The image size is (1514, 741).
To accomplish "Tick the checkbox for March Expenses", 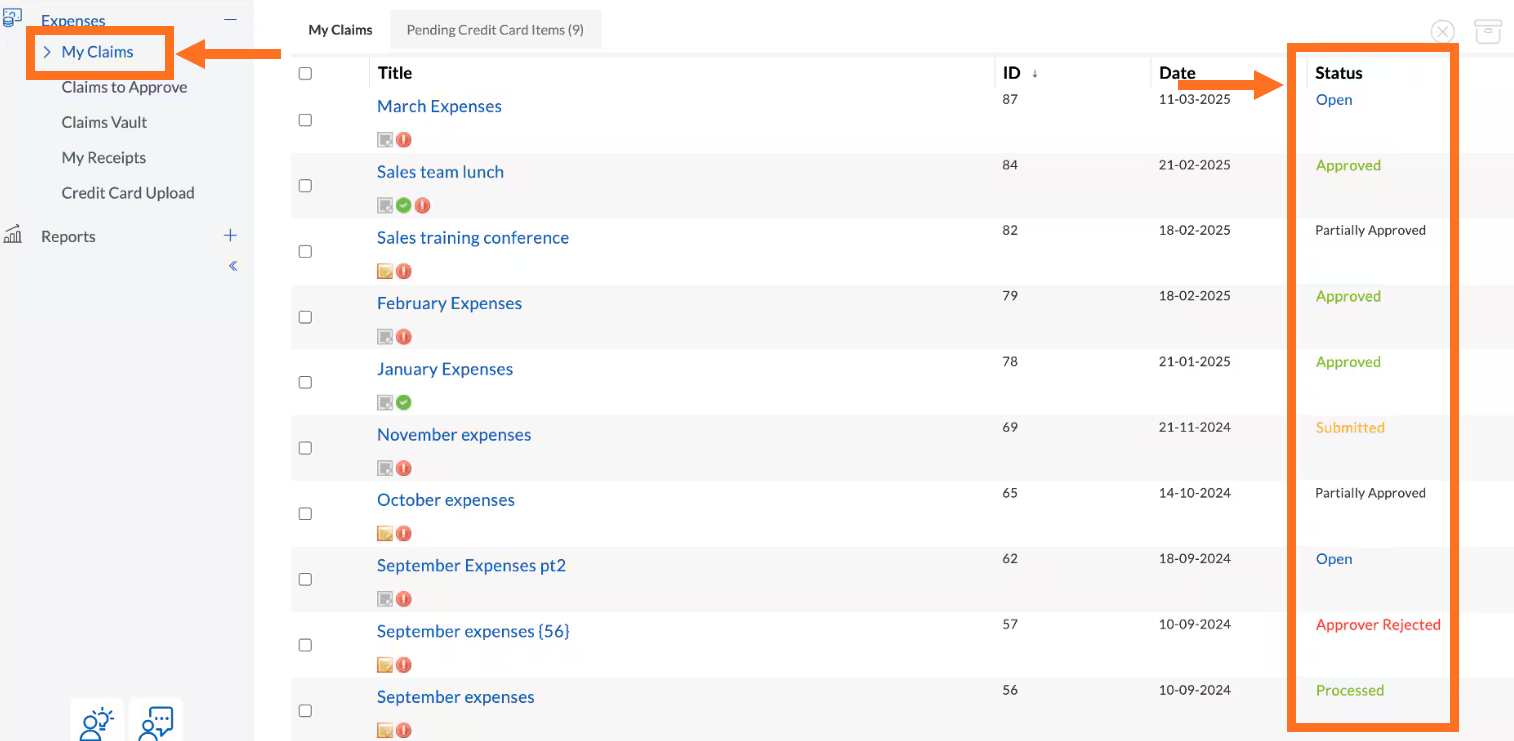I will point(305,120).
